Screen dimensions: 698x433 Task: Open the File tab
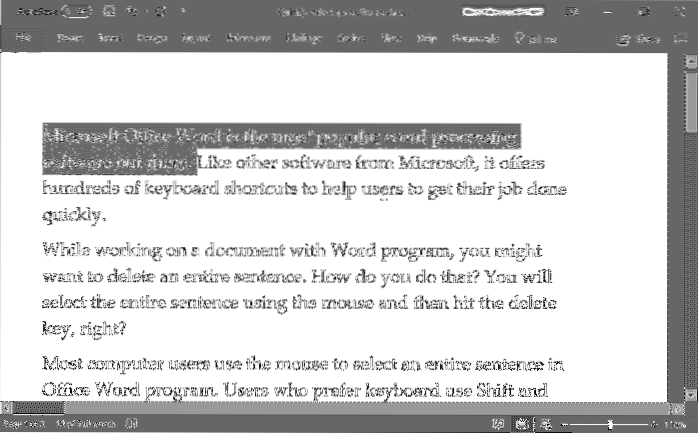pyautogui.click(x=22, y=37)
